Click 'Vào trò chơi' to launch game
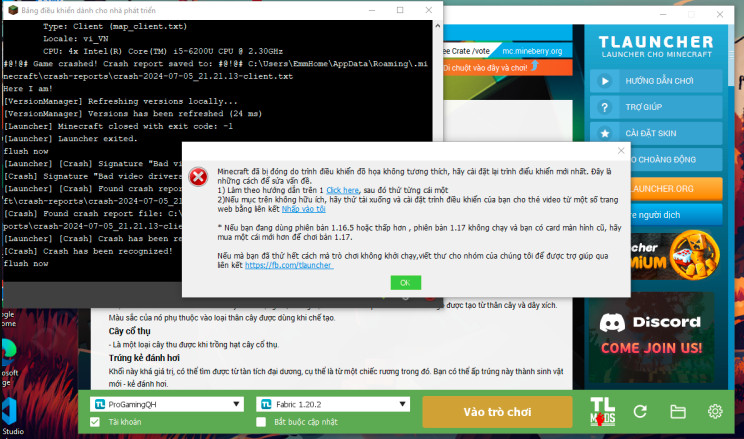Image resolution: width=744 pixels, height=439 pixels. click(497, 412)
